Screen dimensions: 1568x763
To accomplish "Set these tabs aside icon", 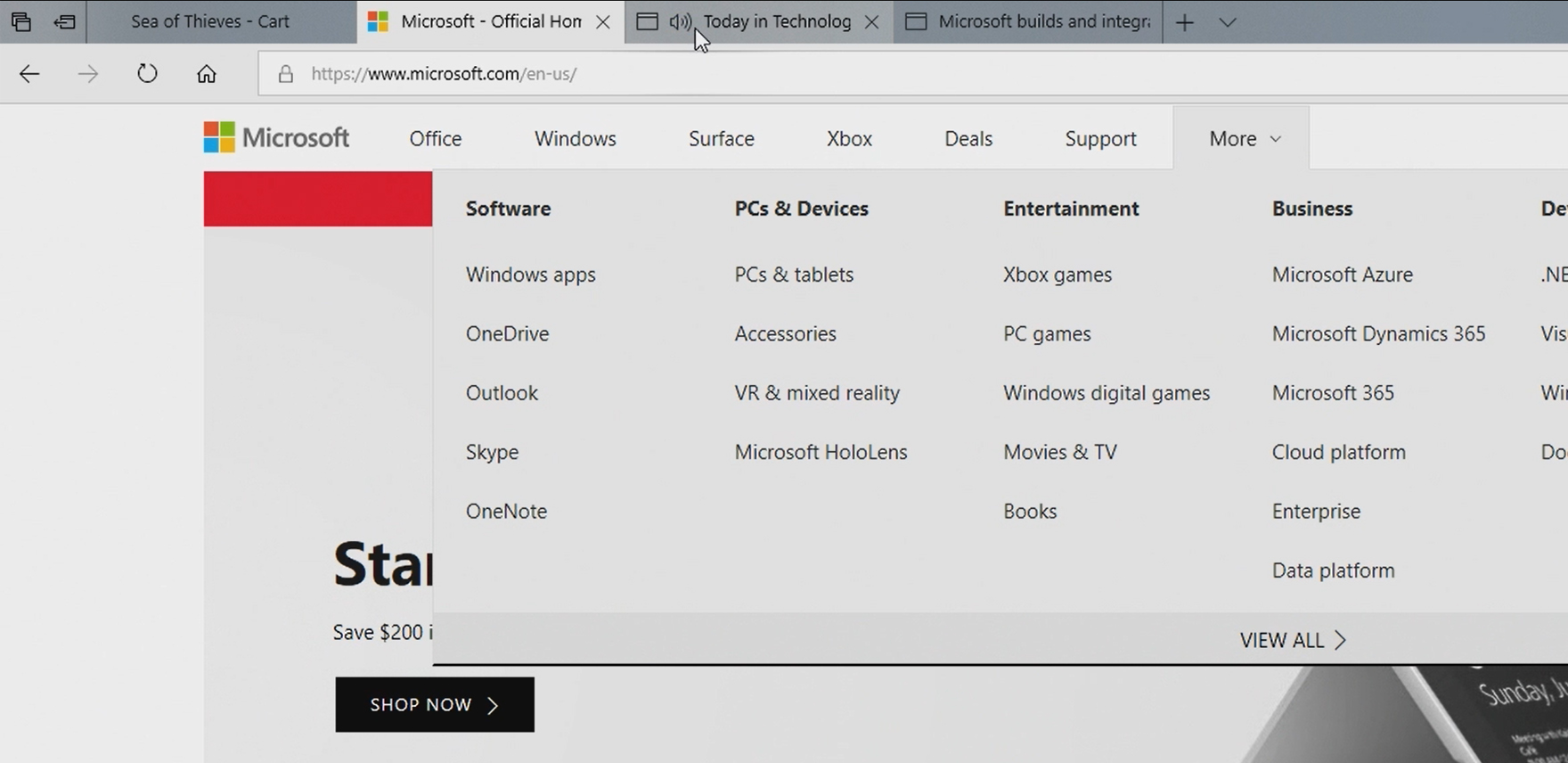I will [x=64, y=21].
